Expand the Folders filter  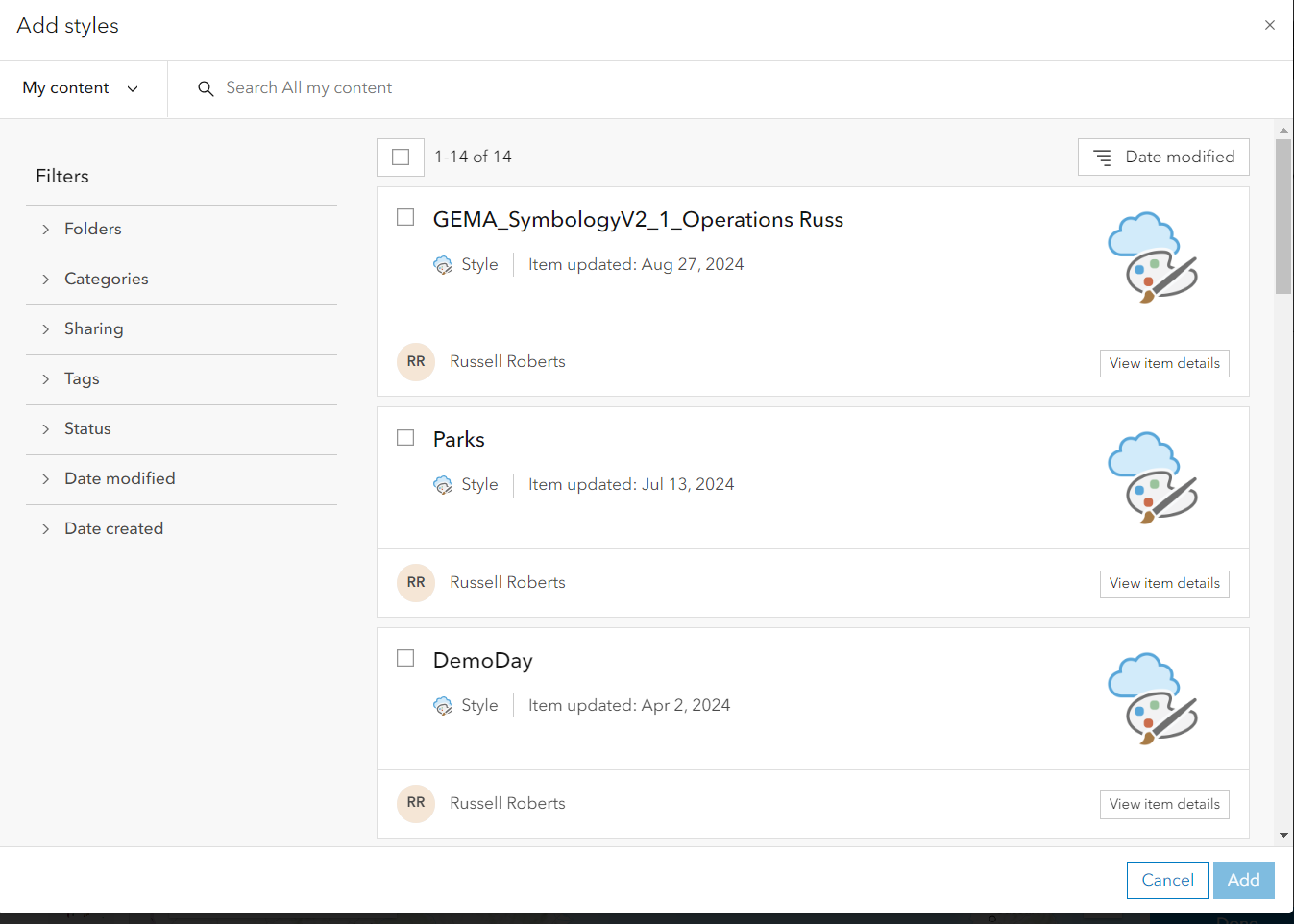[93, 229]
